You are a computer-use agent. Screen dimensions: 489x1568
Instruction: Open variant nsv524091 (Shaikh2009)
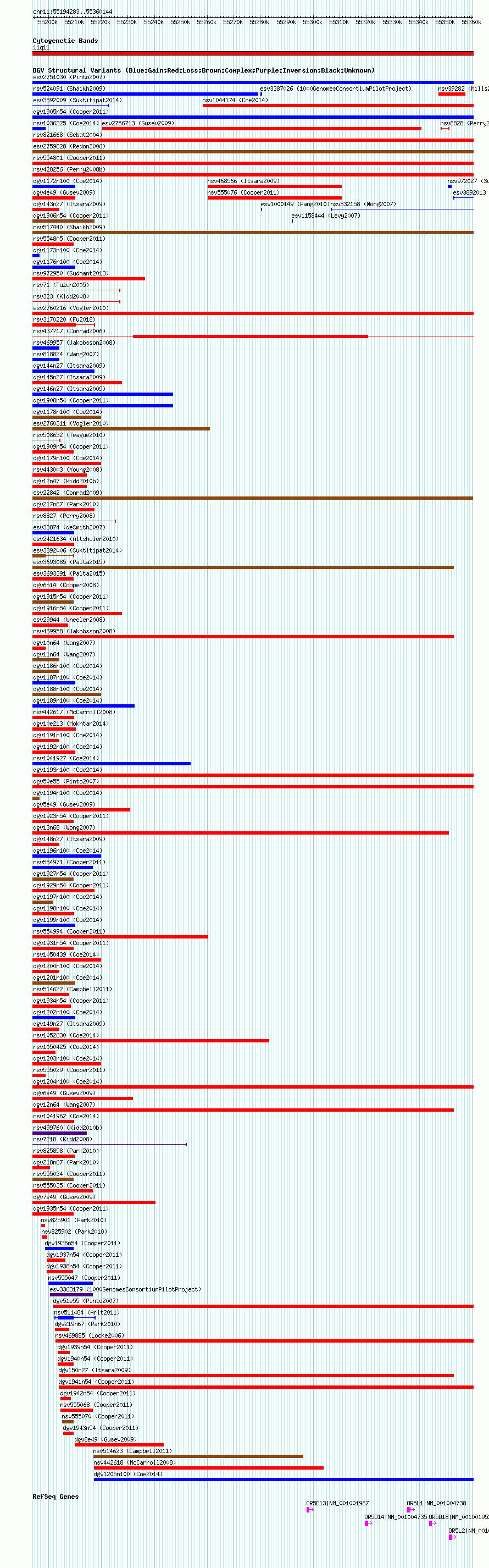pos(69,89)
